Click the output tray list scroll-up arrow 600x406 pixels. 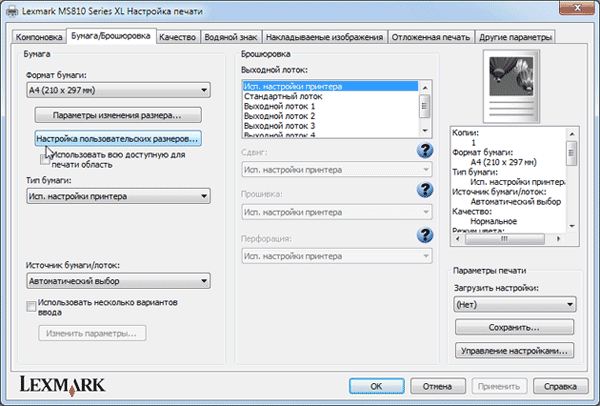pos(425,88)
